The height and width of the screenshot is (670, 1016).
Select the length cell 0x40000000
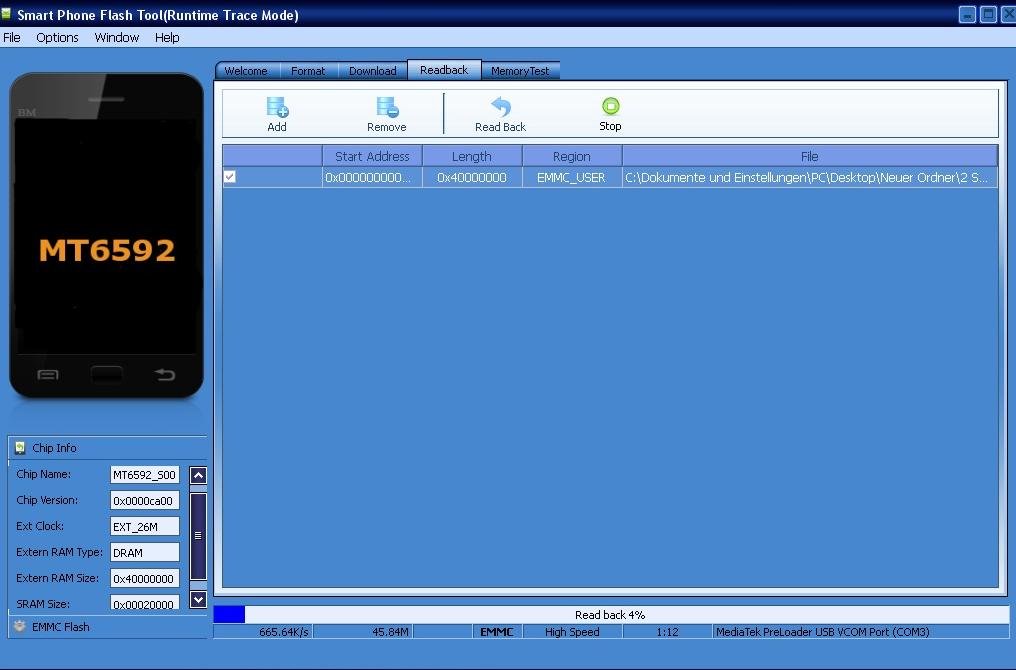(x=472, y=178)
